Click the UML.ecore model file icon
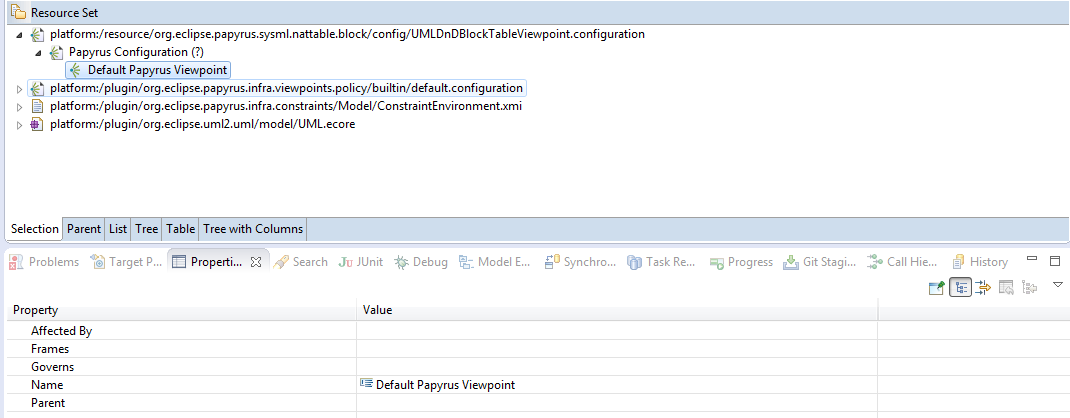The width and height of the screenshot is (1070, 418). 37,125
